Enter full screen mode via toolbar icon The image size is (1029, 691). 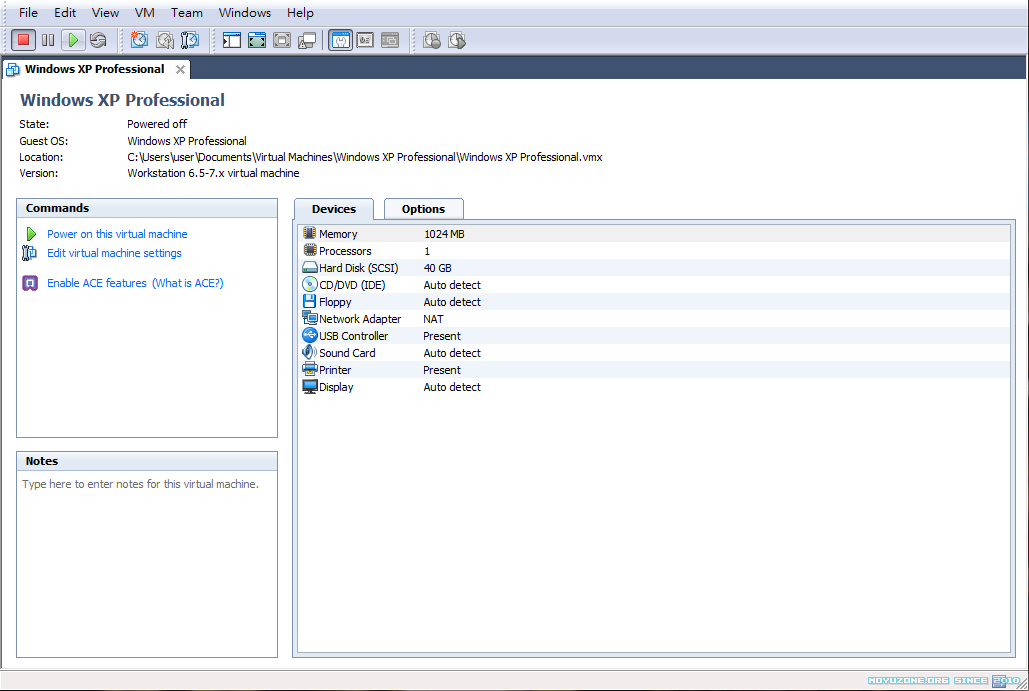[x=257, y=40]
